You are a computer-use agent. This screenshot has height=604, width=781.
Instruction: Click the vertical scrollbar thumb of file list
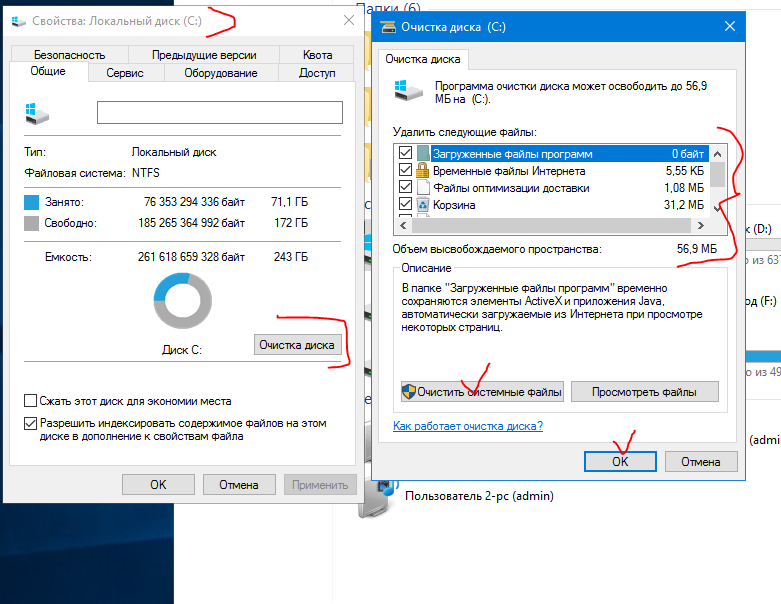click(x=717, y=174)
